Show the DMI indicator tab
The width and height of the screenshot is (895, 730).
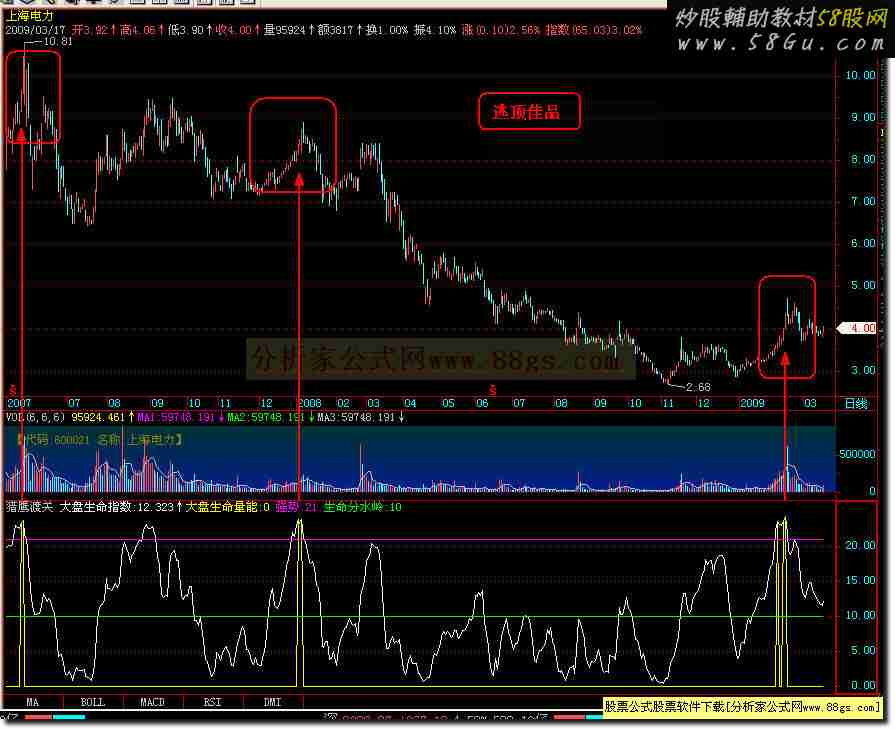(272, 702)
